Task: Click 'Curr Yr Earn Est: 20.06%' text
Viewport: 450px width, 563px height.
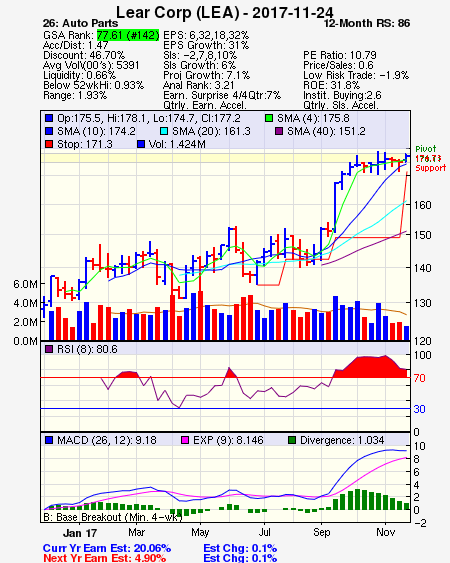Action: point(107,548)
